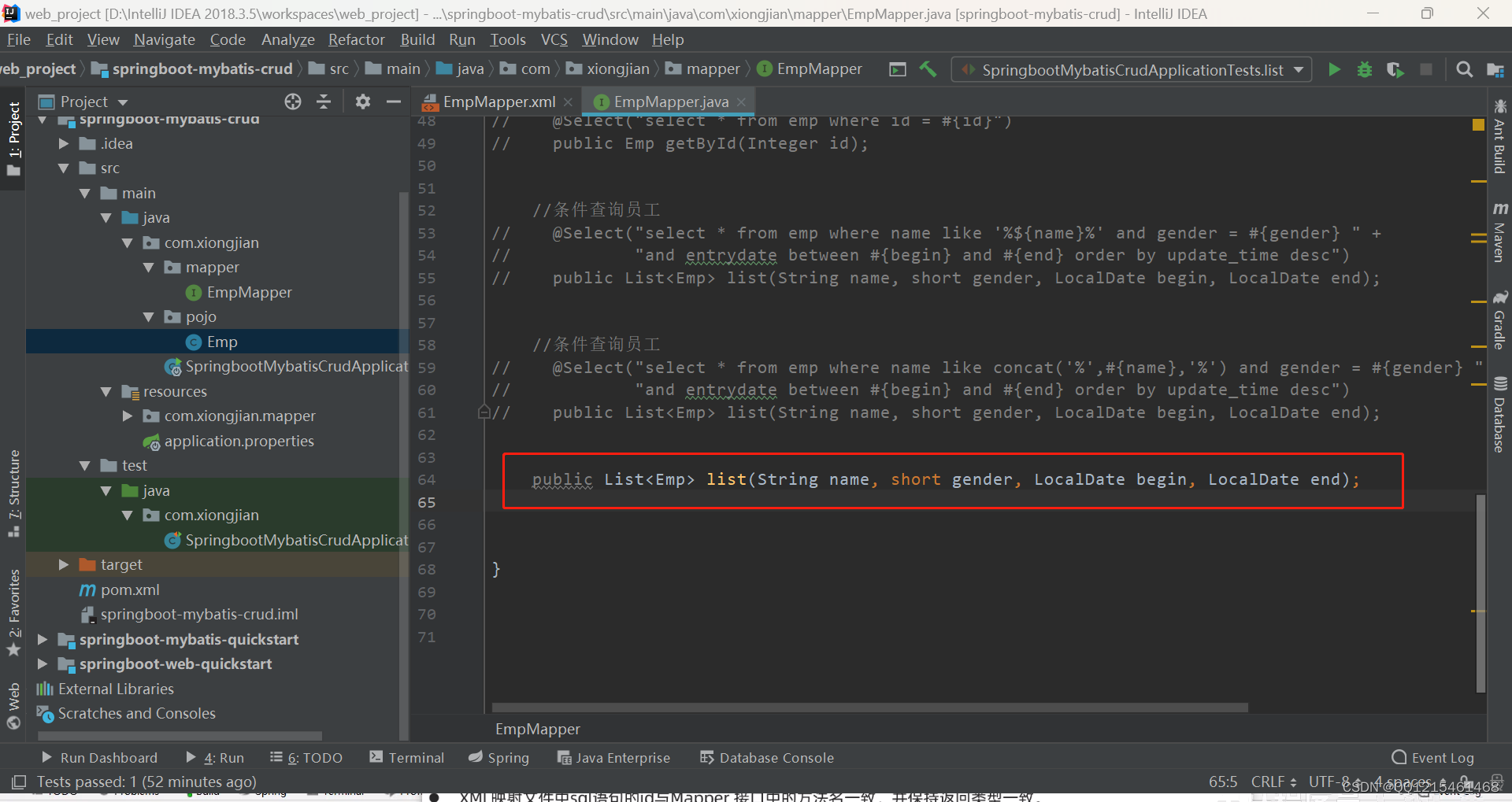The height and width of the screenshot is (802, 1512).
Task: Click the editor horizontal scrollbar
Action: [x=869, y=708]
